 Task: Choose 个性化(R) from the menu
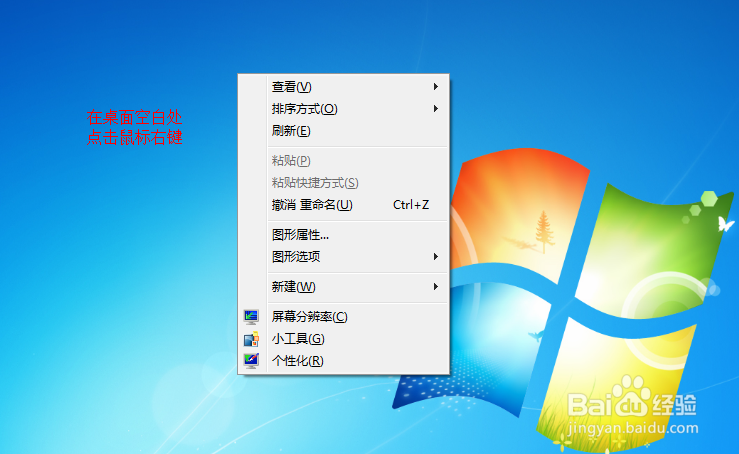(343, 361)
